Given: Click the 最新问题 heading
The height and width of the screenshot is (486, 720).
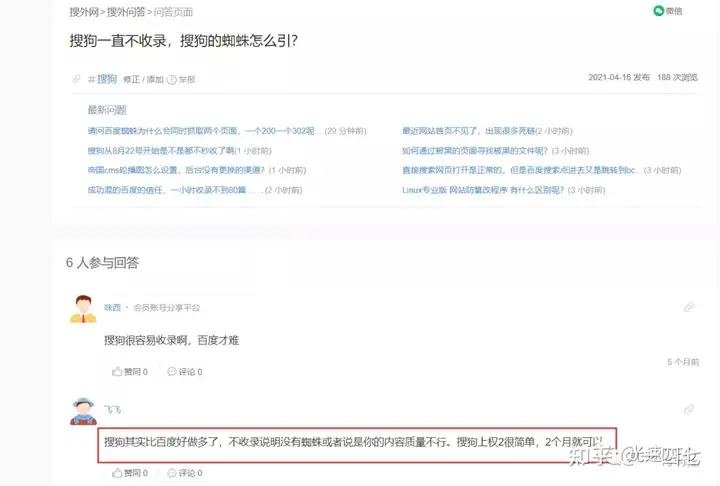Looking at the screenshot, I should 107,110.
